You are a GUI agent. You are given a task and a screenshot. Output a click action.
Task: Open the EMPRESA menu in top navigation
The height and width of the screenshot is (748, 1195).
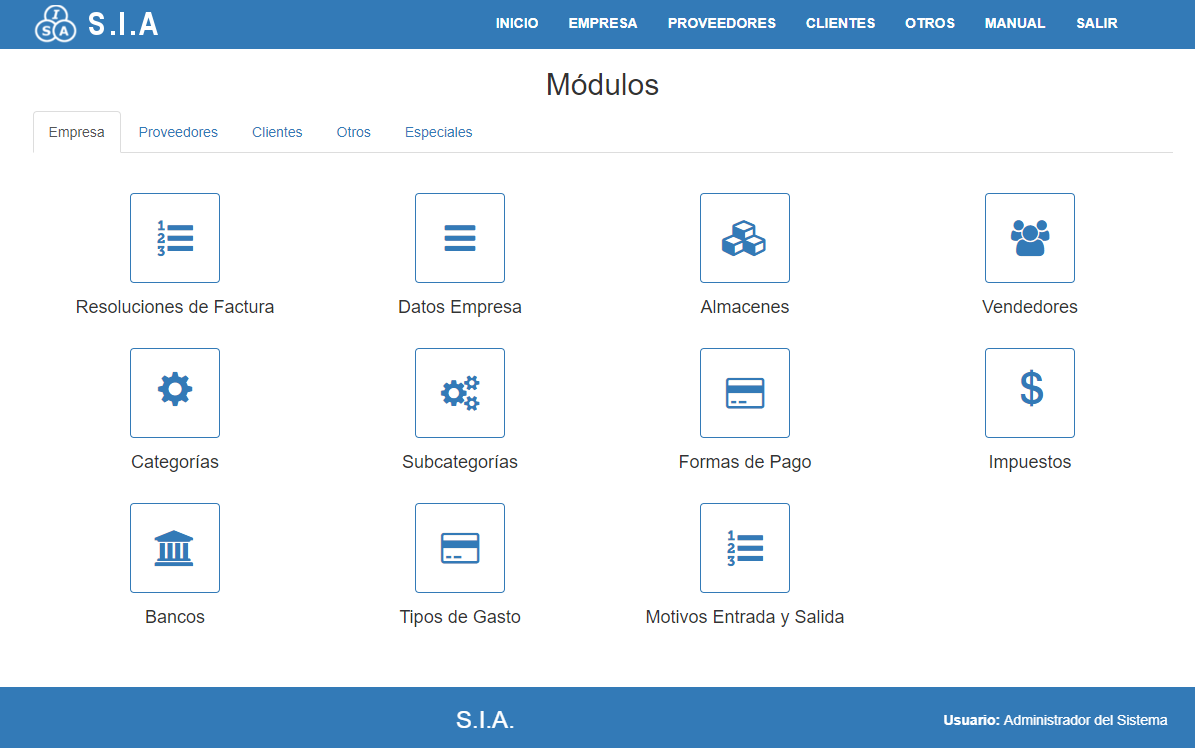click(x=603, y=23)
